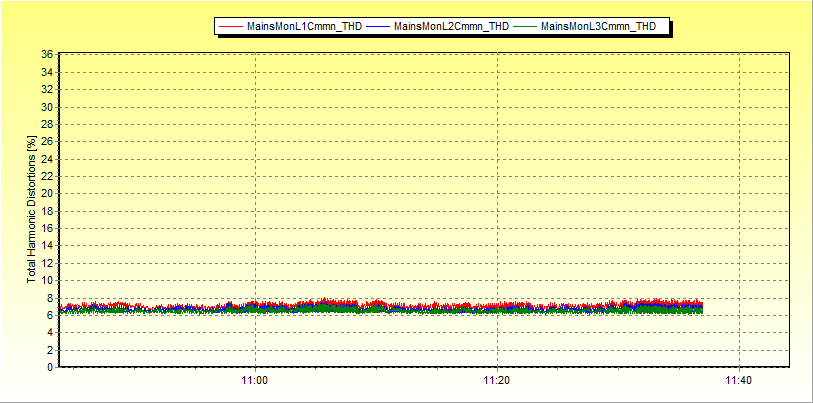813x403 pixels.
Task: Click green line marker in the legend
Action: 525,27
